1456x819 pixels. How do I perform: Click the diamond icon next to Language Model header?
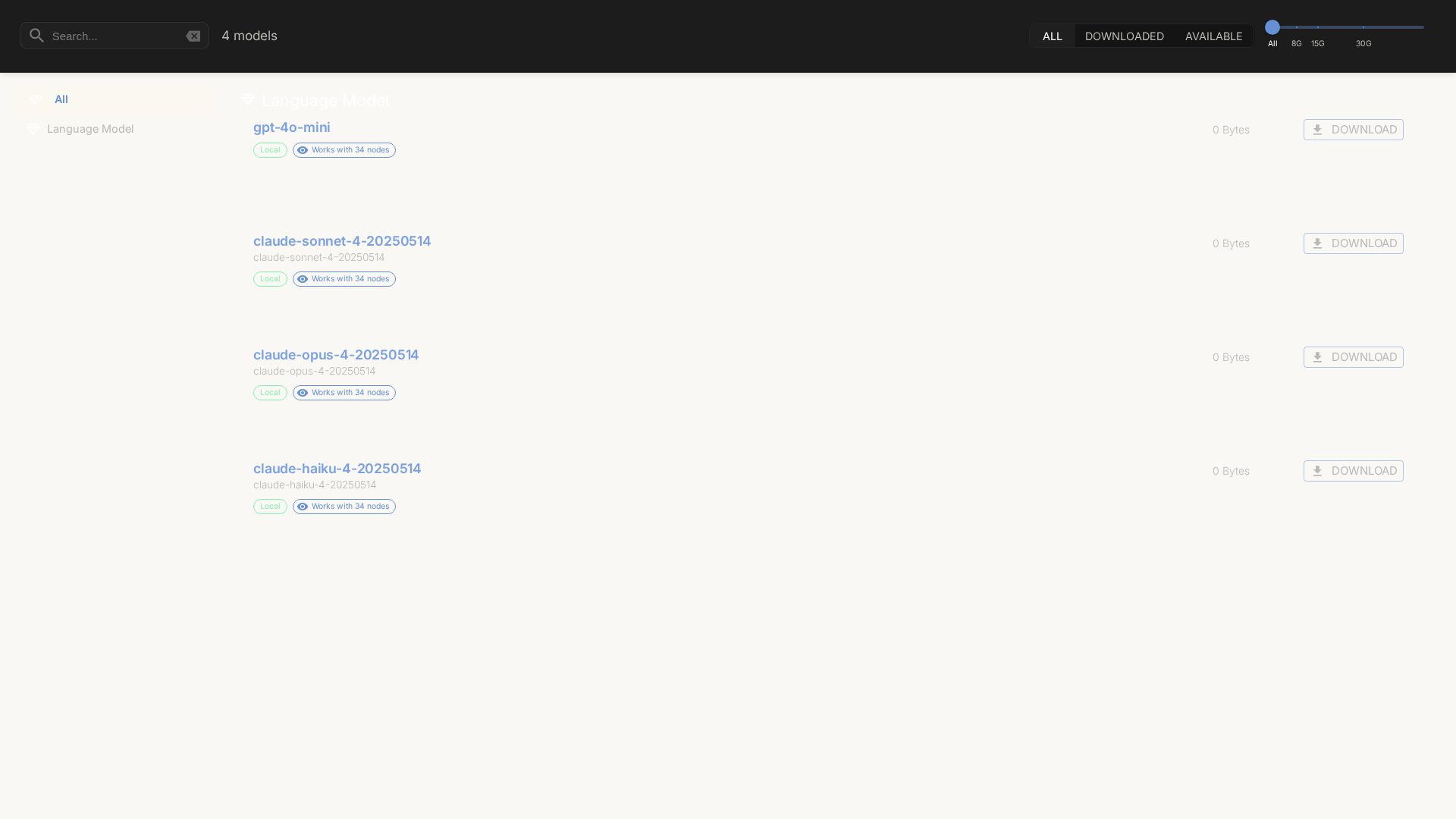(247, 99)
